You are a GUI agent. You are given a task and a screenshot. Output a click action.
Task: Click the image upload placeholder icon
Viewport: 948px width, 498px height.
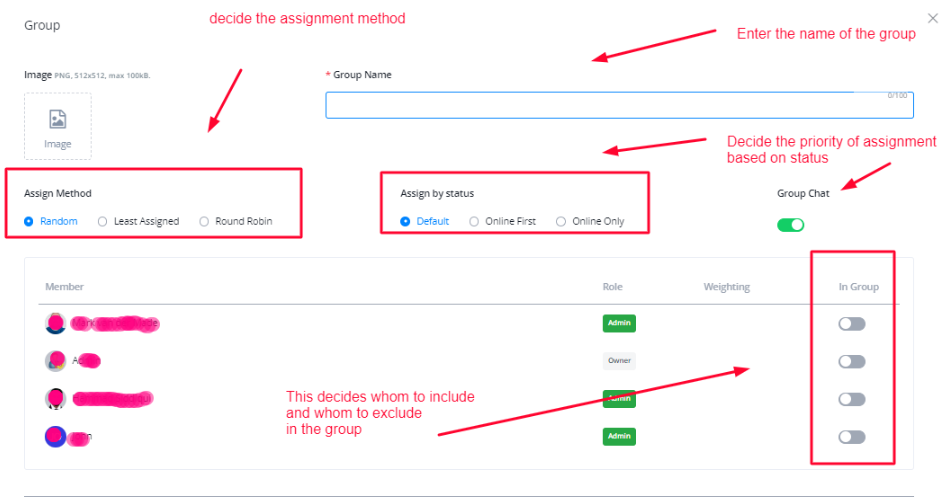pyautogui.click(x=58, y=121)
